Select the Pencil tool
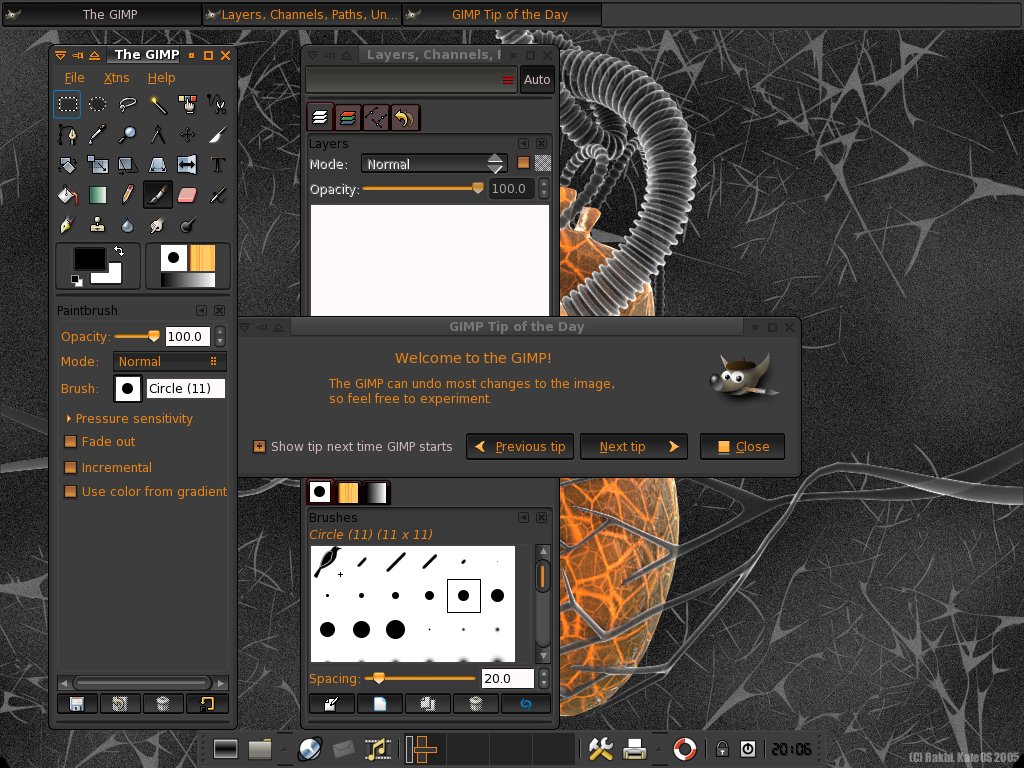This screenshot has height=768, width=1024. (x=127, y=195)
